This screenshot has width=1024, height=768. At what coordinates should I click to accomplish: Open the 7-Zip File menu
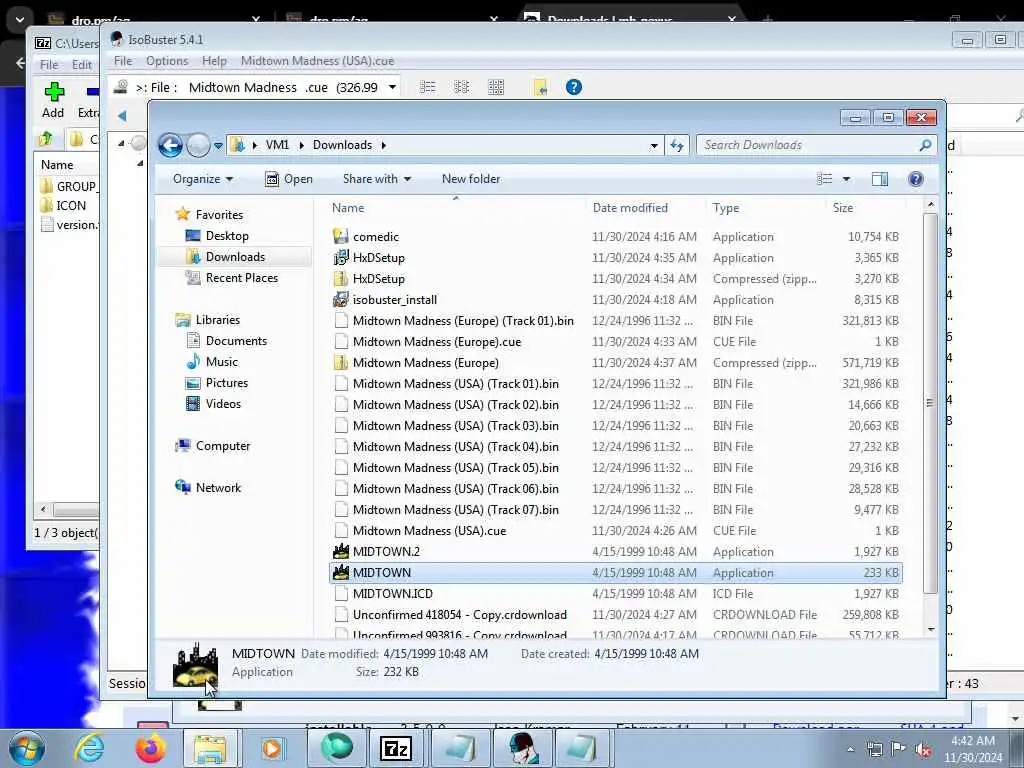49,65
